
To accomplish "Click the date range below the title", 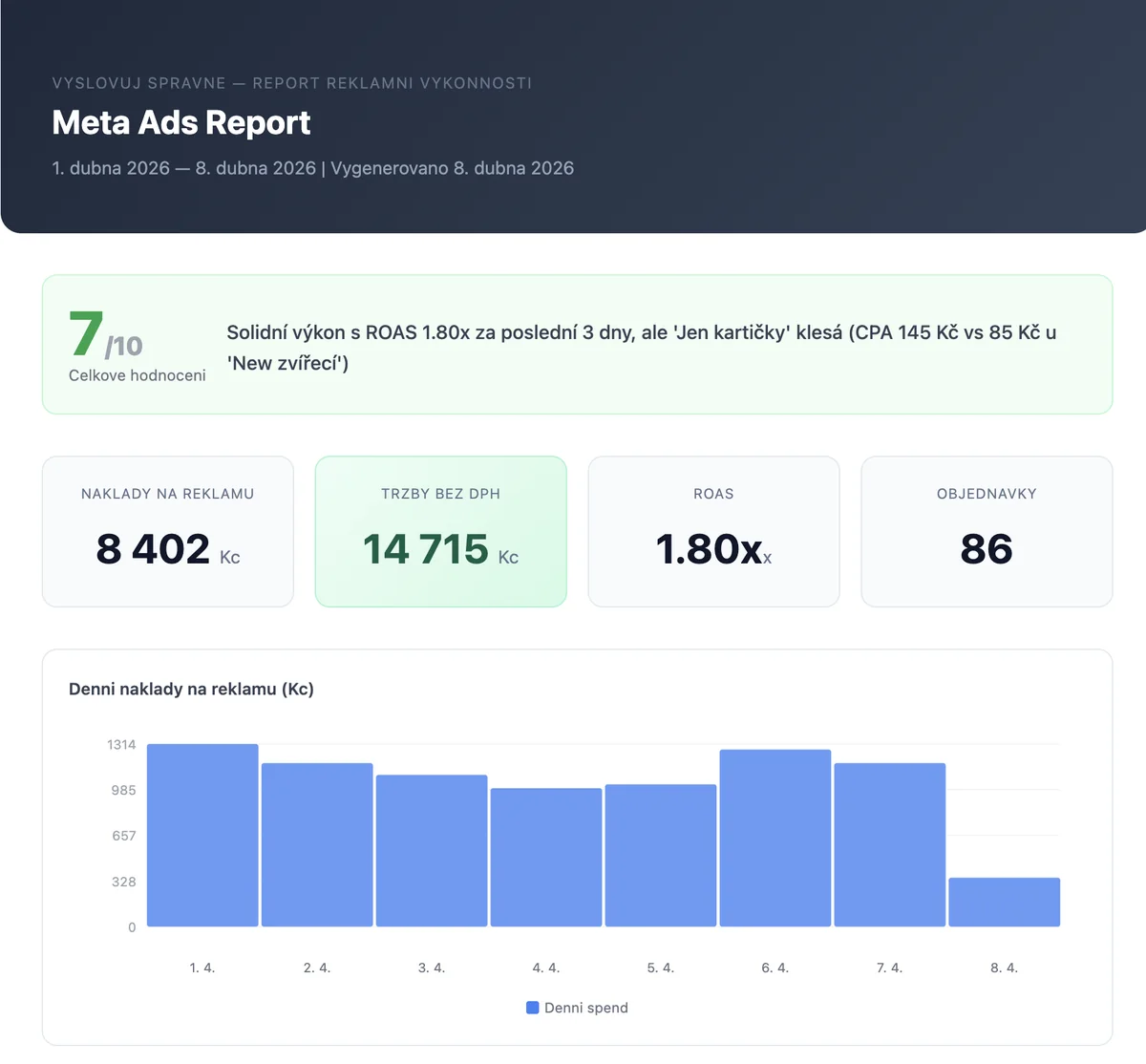I will [312, 168].
